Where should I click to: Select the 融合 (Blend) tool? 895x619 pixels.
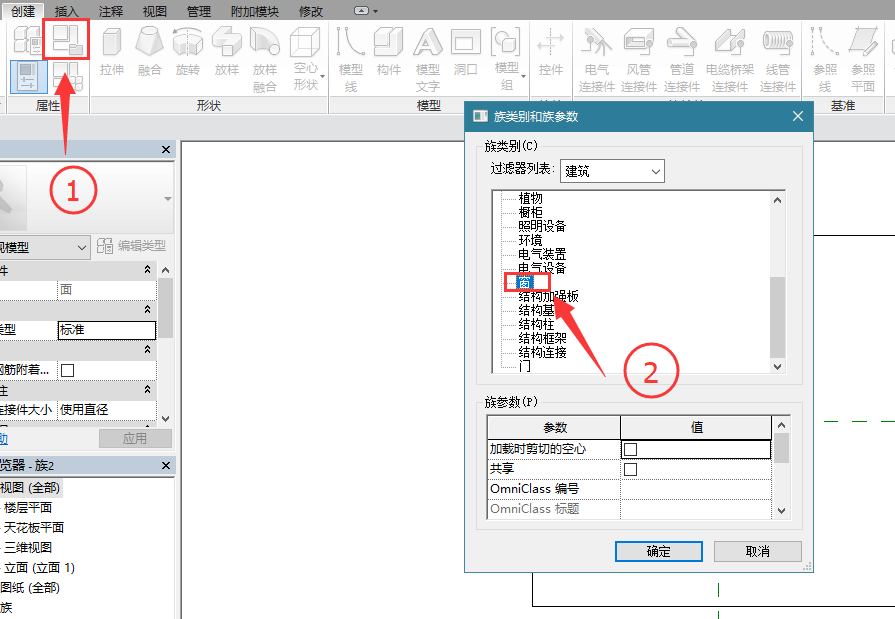point(150,52)
